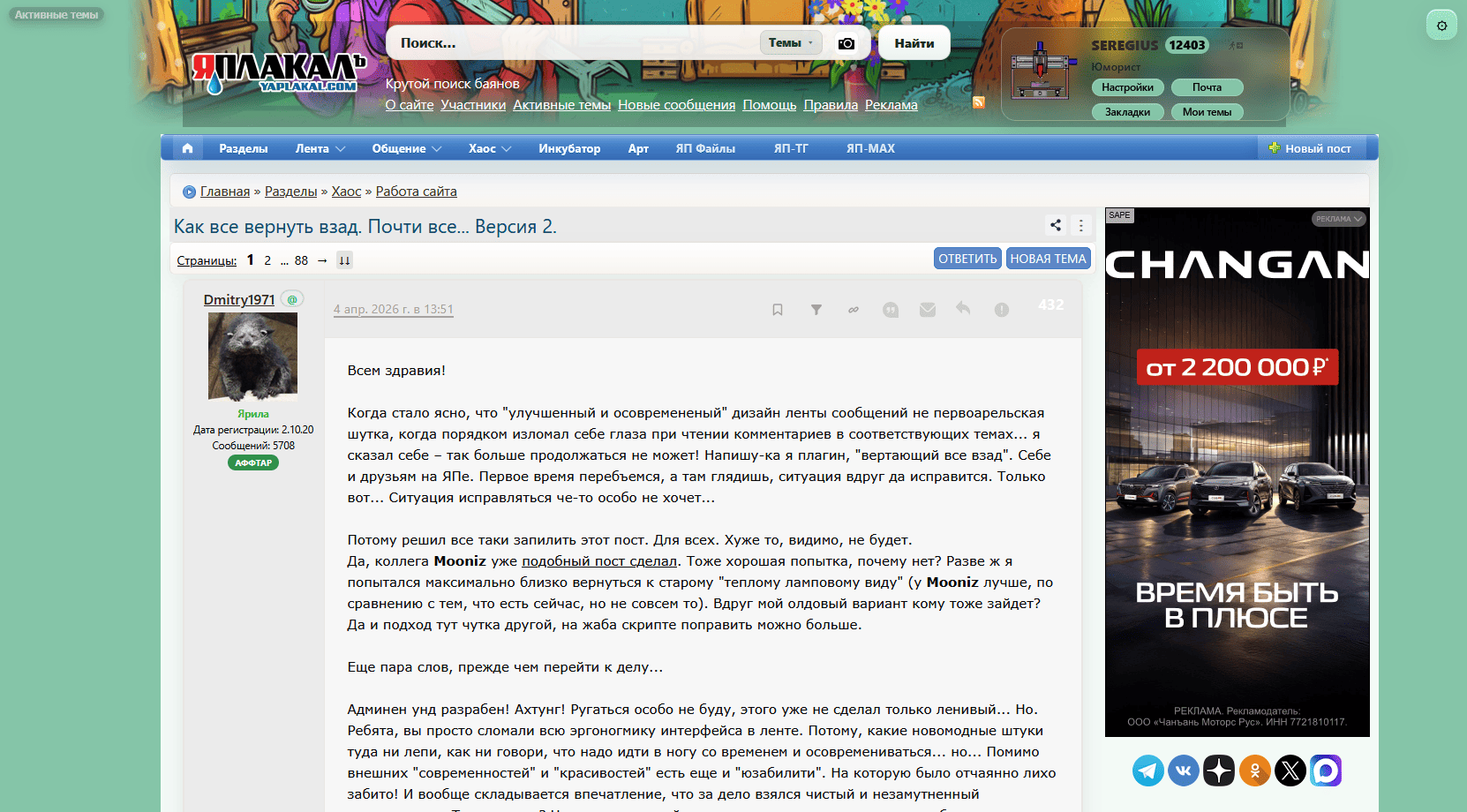Open the topic three-dots options menu

(x=1081, y=225)
